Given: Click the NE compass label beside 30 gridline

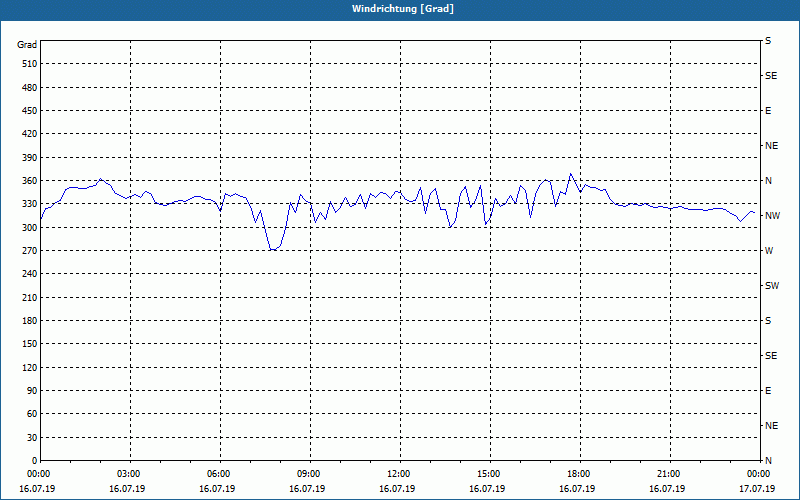Looking at the screenshot, I should (771, 426).
